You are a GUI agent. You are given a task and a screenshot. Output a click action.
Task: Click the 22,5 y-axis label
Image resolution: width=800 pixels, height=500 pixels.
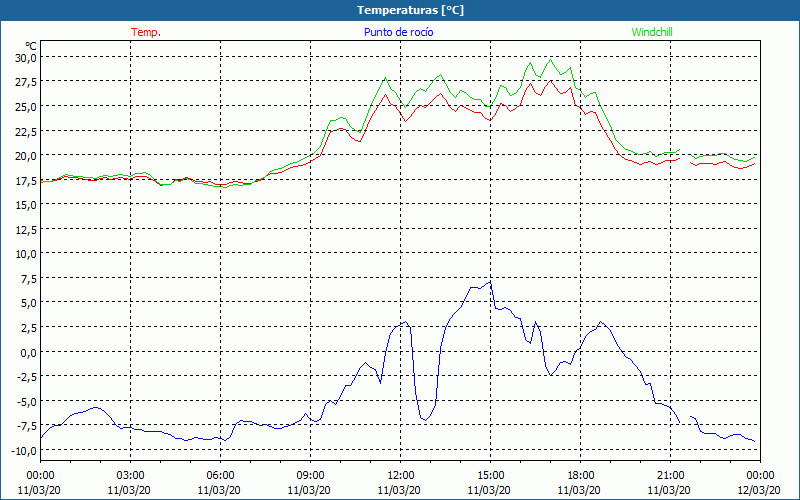(x=26, y=131)
